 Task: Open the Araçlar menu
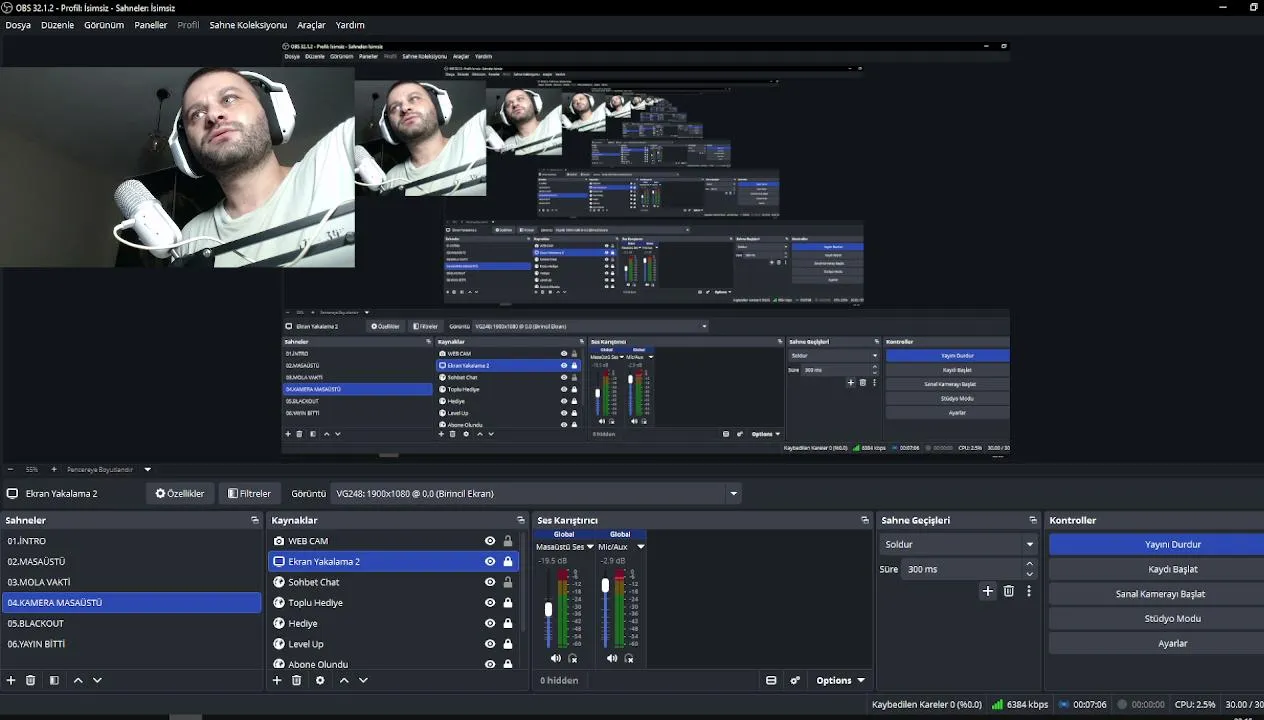click(312, 25)
